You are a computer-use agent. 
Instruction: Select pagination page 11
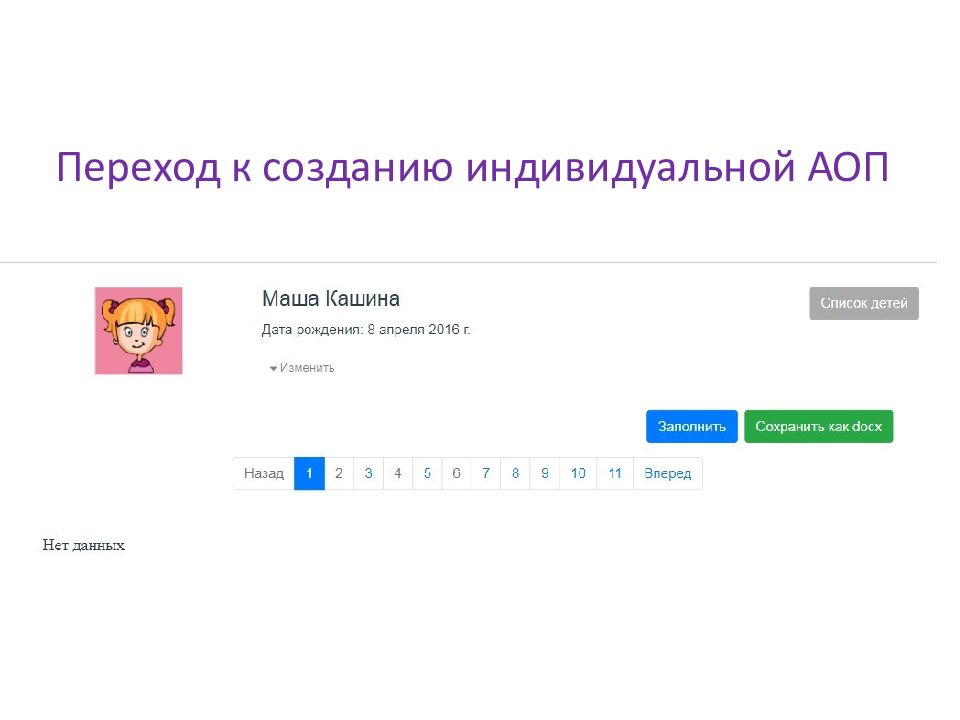click(615, 473)
